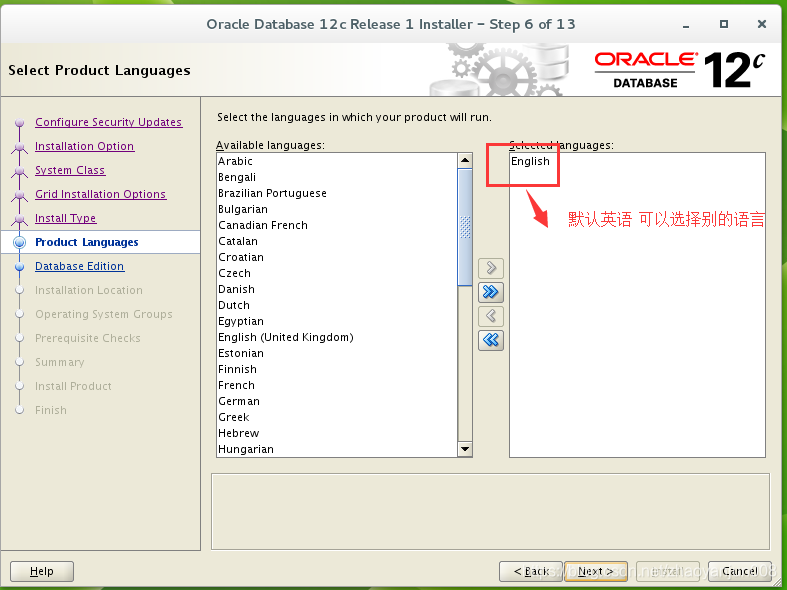Go to the Installation Option step

click(84, 146)
